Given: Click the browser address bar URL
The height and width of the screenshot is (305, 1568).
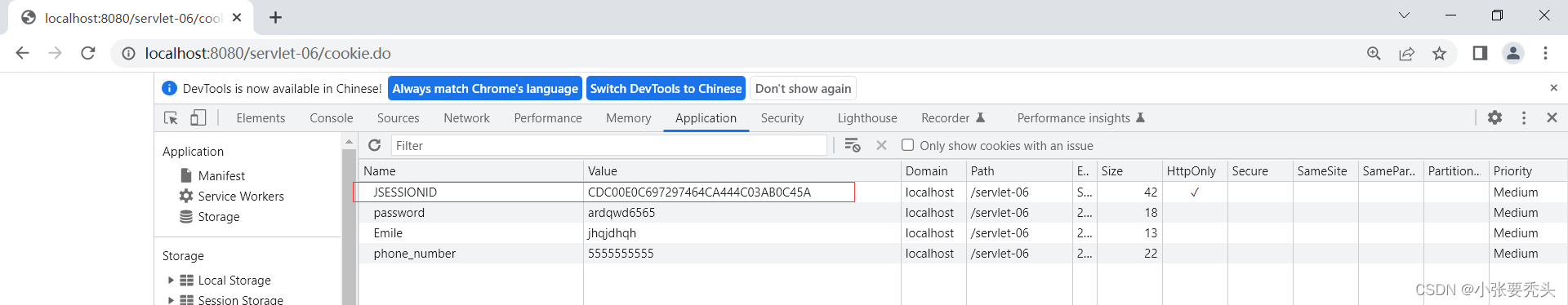Looking at the screenshot, I should pyautogui.click(x=268, y=53).
